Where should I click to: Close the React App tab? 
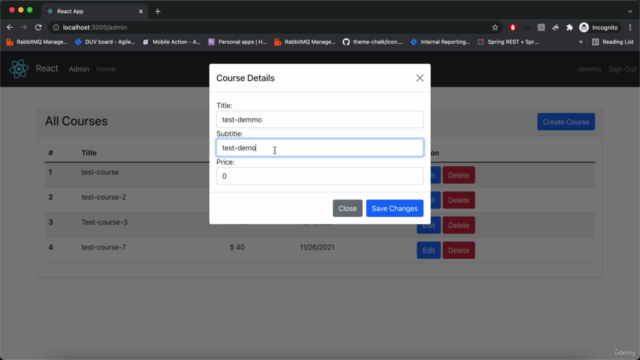point(141,11)
